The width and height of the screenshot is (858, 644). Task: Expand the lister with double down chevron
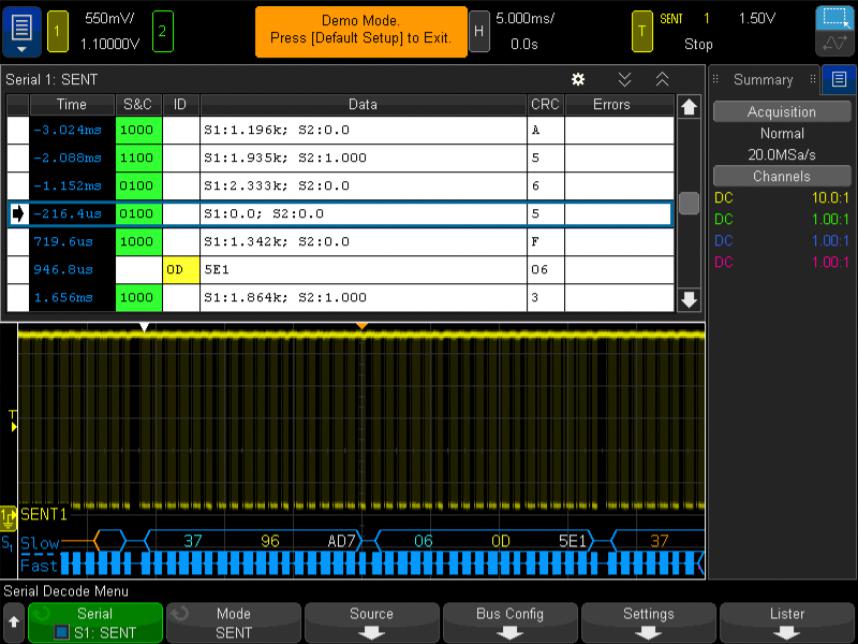click(625, 79)
